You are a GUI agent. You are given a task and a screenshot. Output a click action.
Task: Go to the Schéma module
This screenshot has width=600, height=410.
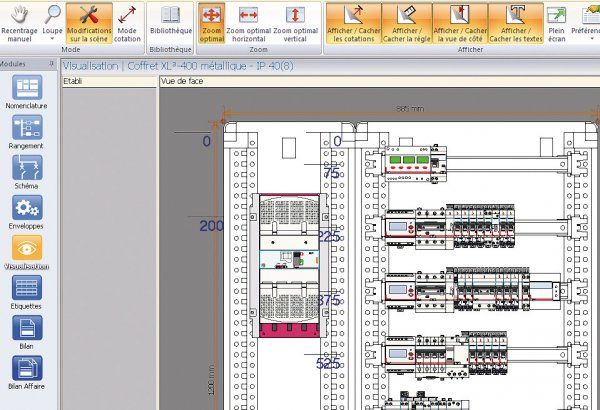[x=27, y=172]
